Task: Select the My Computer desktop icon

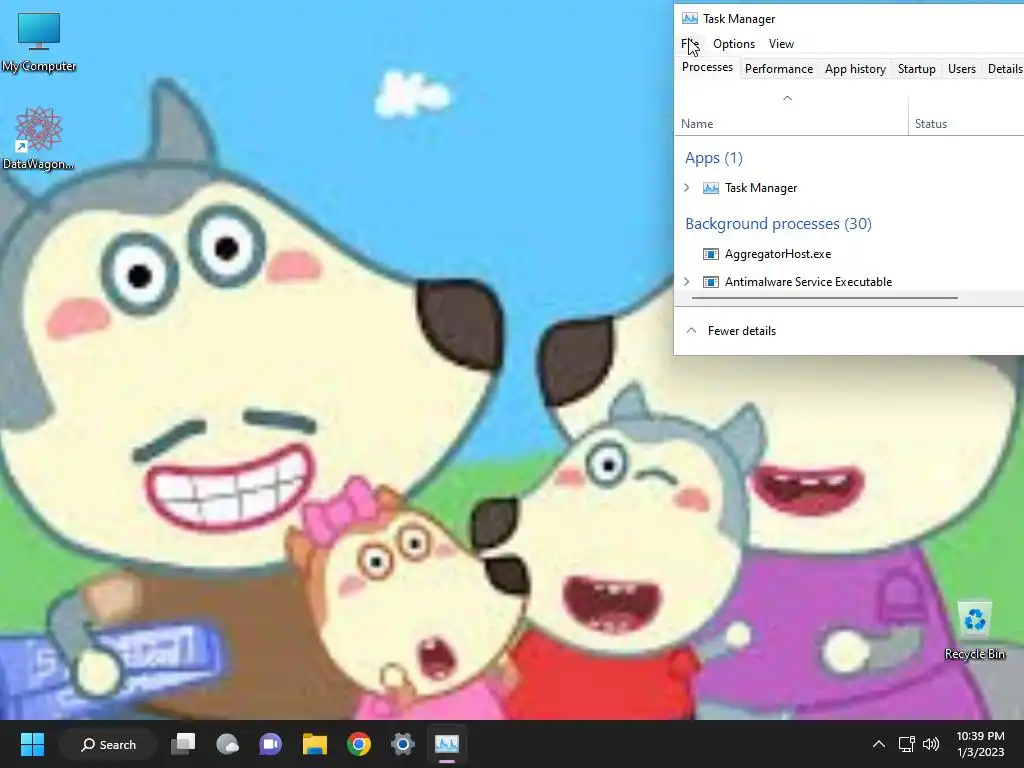Action: (x=39, y=42)
